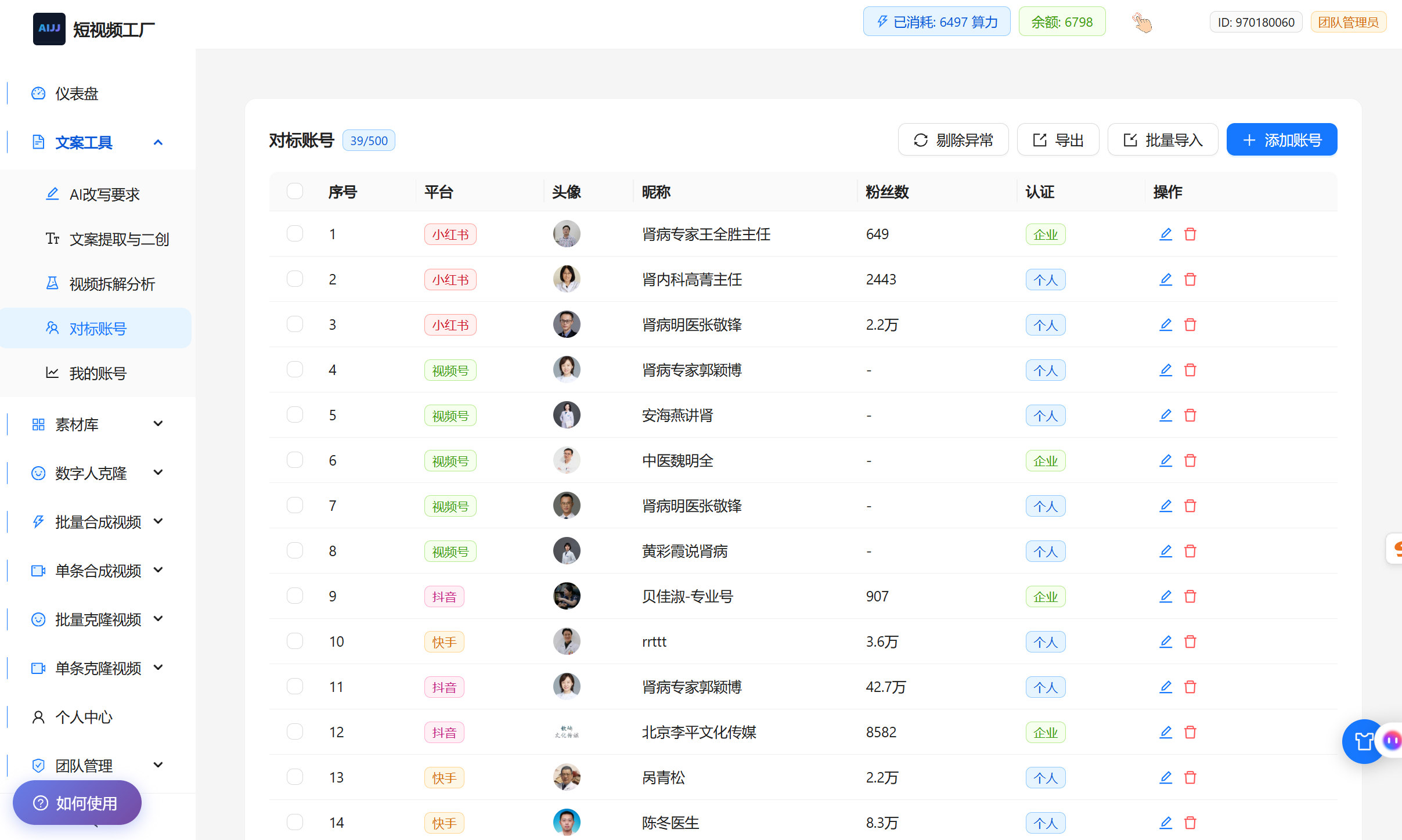The height and width of the screenshot is (840, 1402).
Task: Select checkbox for row 12
Action: (295, 731)
